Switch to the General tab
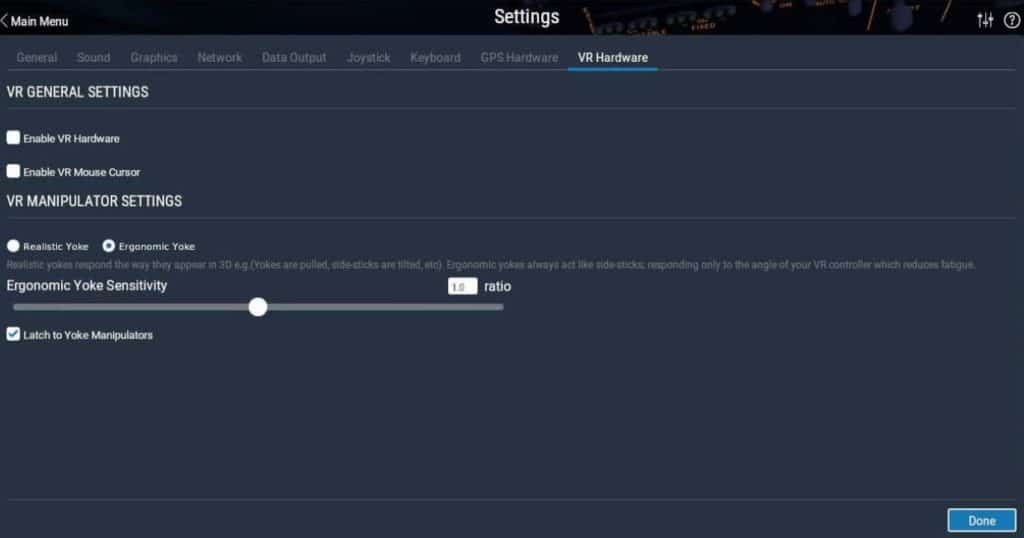This screenshot has height=538, width=1024. (x=37, y=57)
